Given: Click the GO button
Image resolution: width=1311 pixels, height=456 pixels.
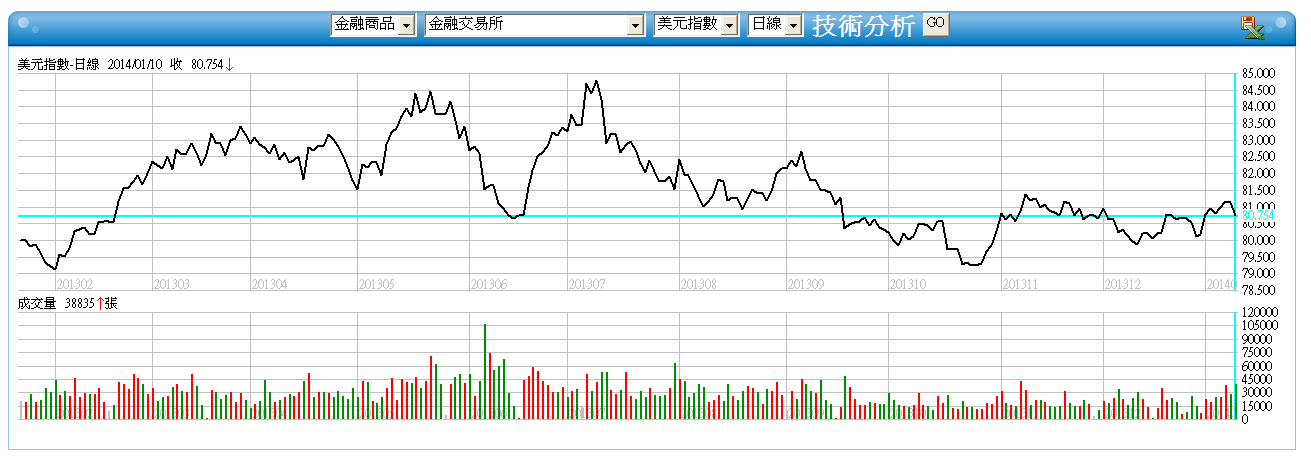Looking at the screenshot, I should tap(935, 23).
